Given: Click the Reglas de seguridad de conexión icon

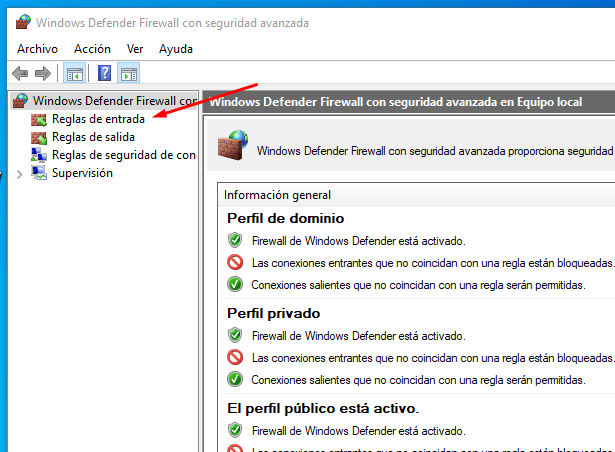Looking at the screenshot, I should (x=39, y=155).
